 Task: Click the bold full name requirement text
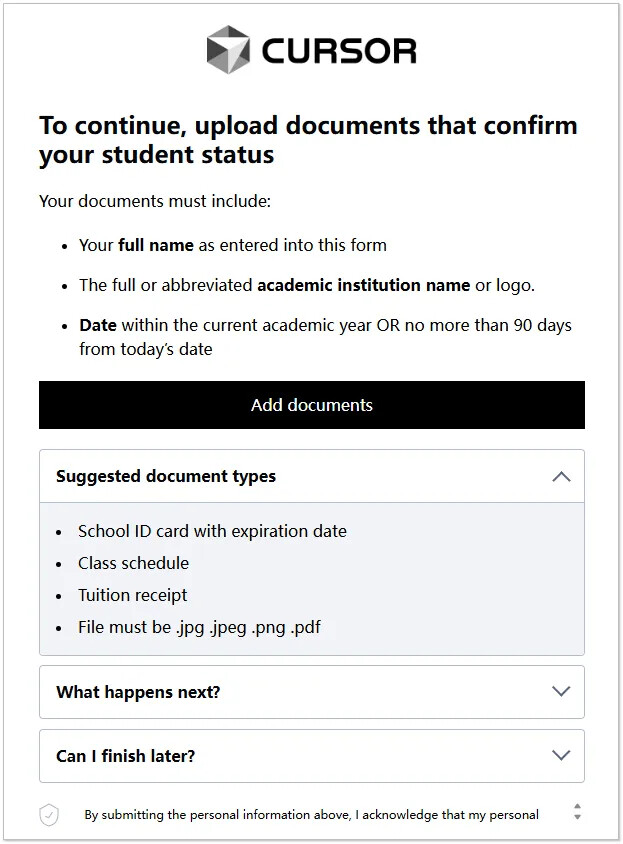click(x=156, y=245)
